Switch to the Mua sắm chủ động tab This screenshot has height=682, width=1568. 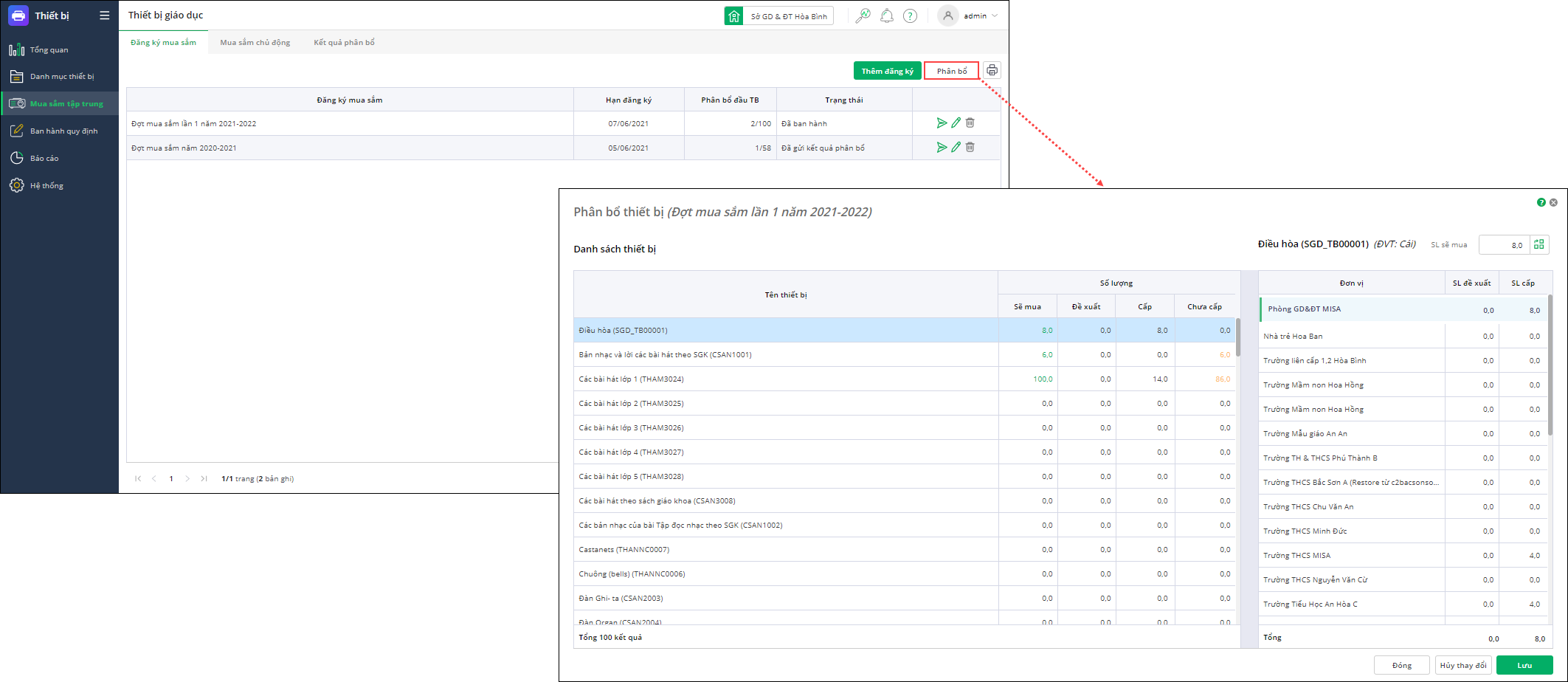[255, 42]
